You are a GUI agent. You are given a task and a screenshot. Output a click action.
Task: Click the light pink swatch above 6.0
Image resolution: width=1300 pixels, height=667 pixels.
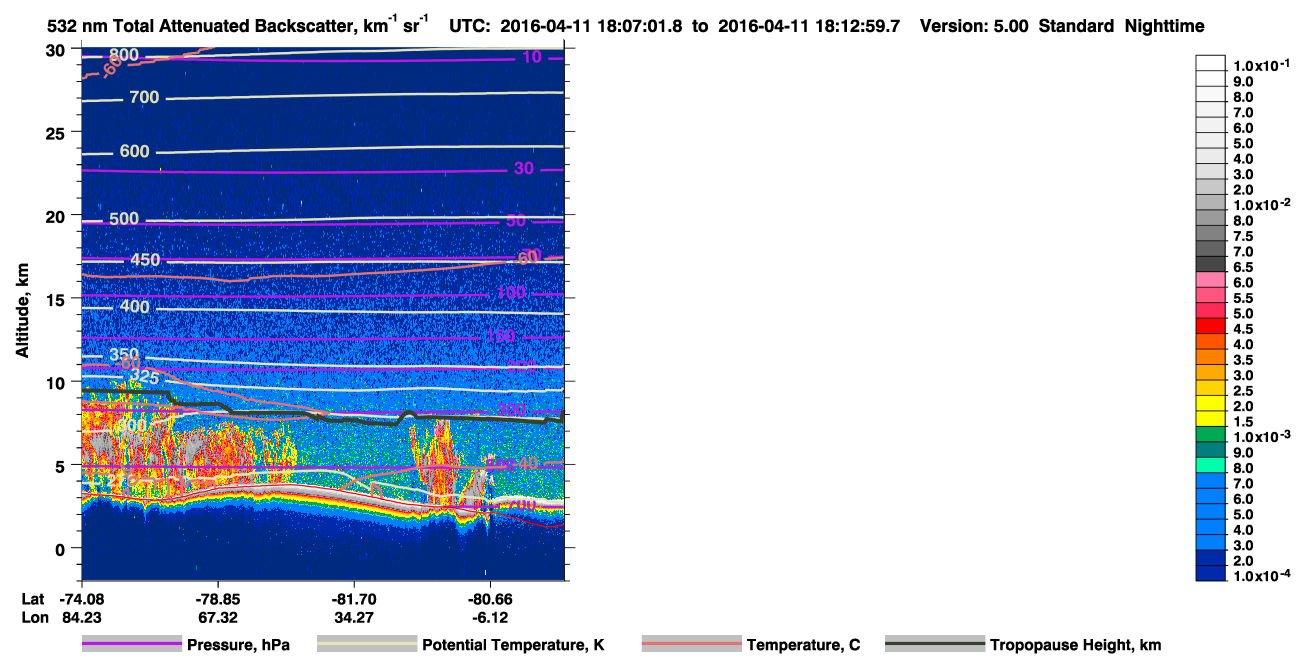tap(1210, 281)
